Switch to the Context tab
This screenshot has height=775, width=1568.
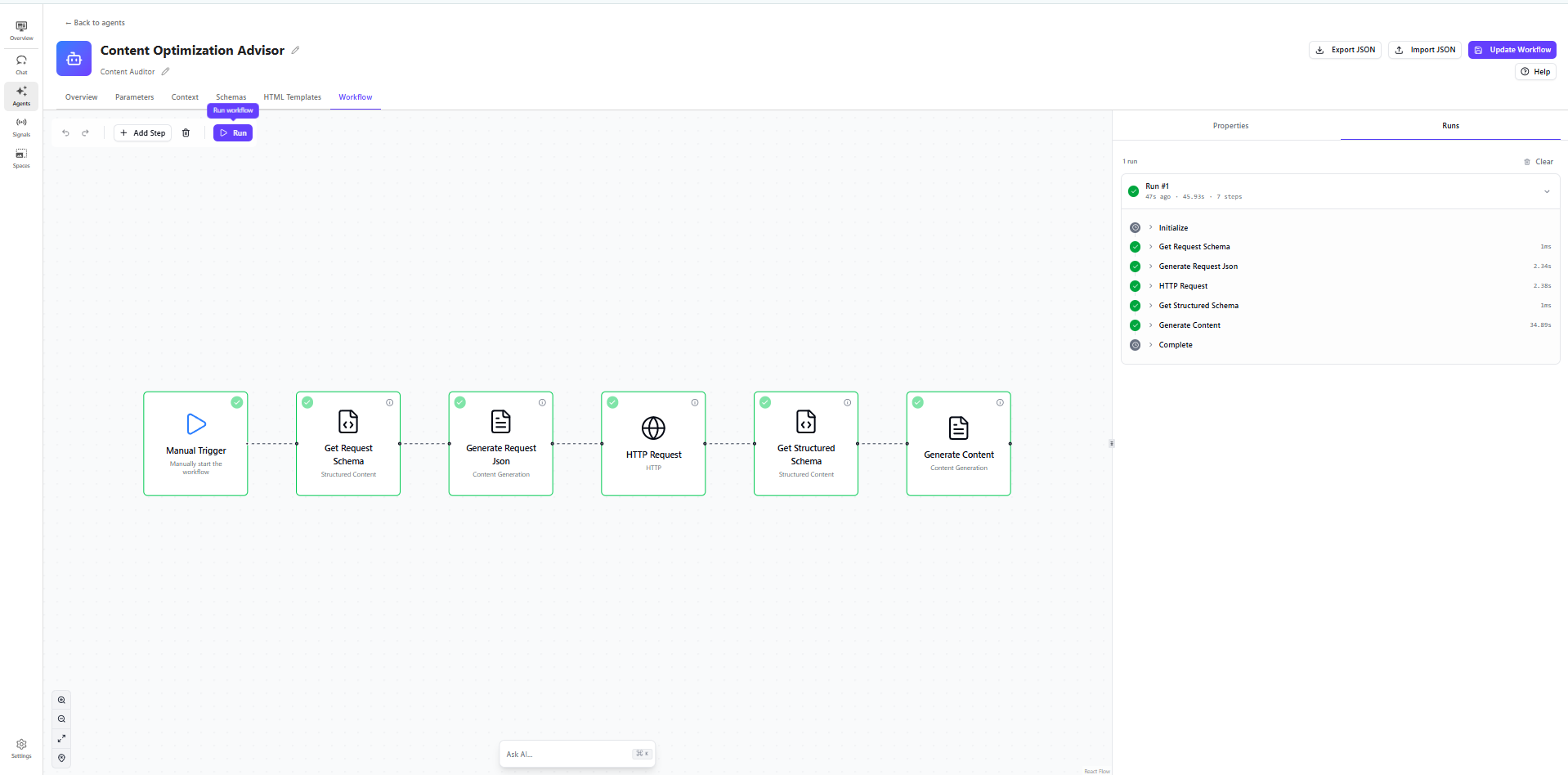[185, 97]
